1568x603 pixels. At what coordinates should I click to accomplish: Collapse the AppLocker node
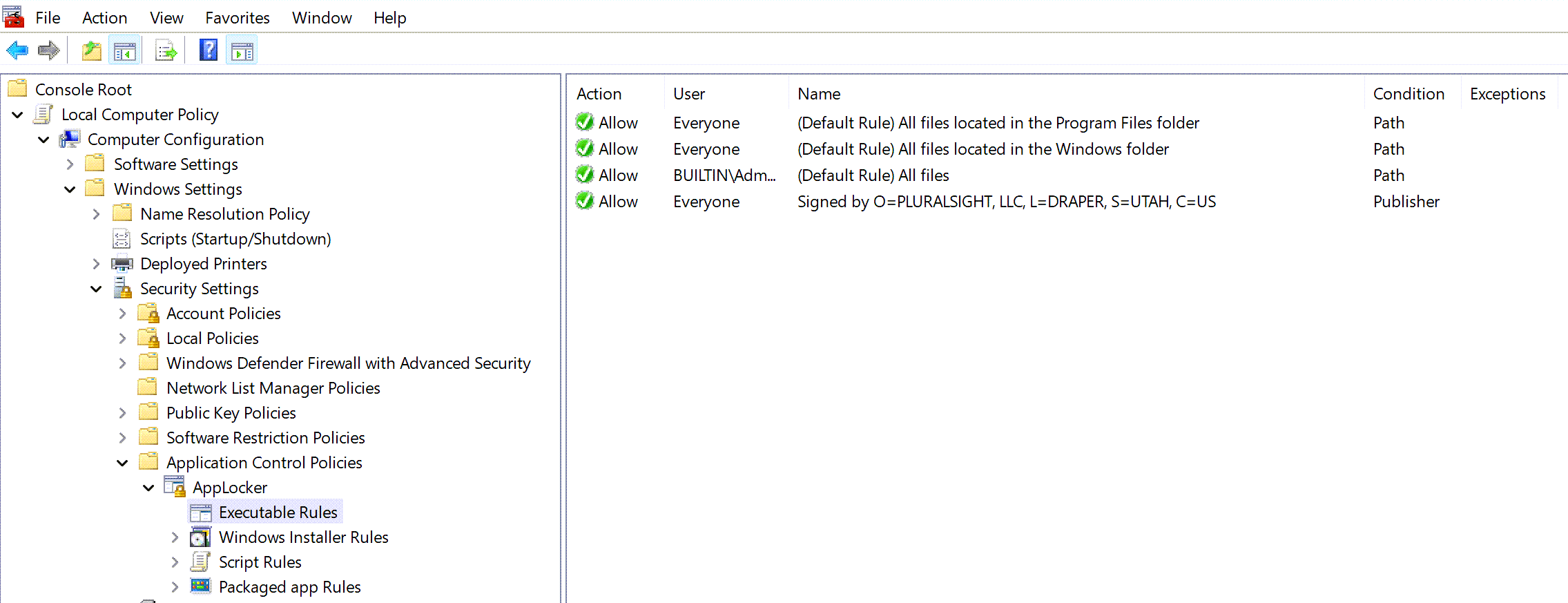point(149,488)
